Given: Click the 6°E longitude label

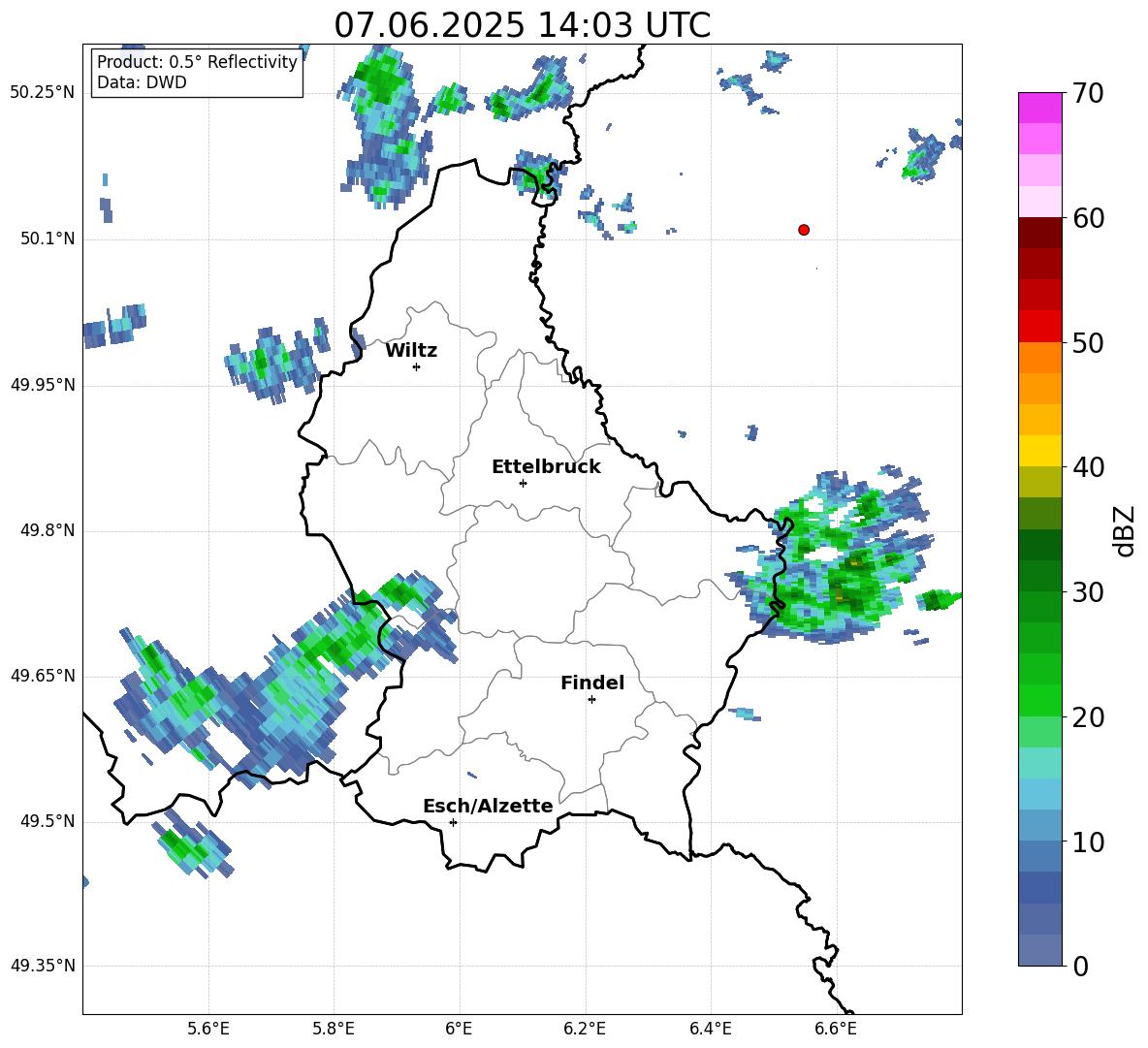Looking at the screenshot, I should (x=459, y=1029).
